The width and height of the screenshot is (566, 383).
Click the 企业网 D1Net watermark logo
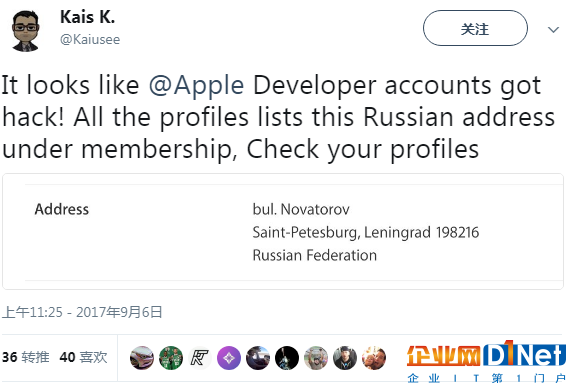(x=486, y=361)
